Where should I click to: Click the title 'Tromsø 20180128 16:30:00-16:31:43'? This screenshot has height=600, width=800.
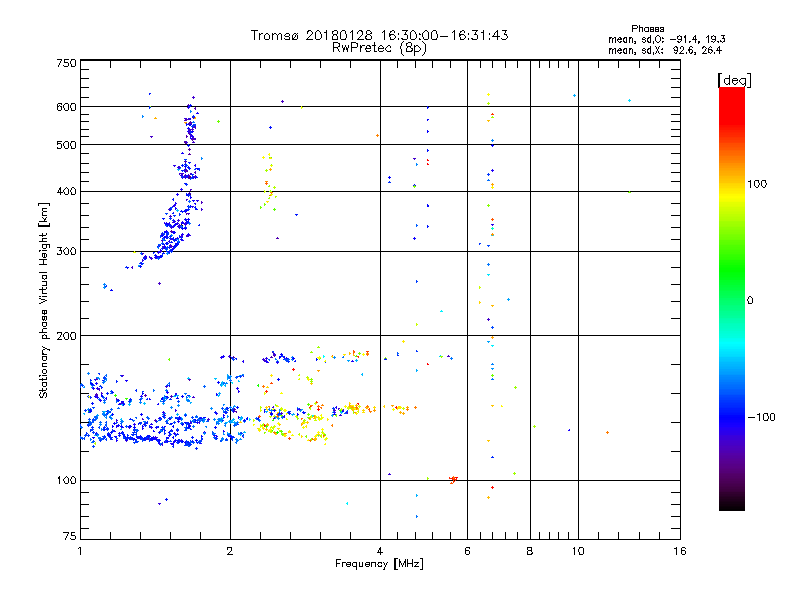pyautogui.click(x=379, y=35)
